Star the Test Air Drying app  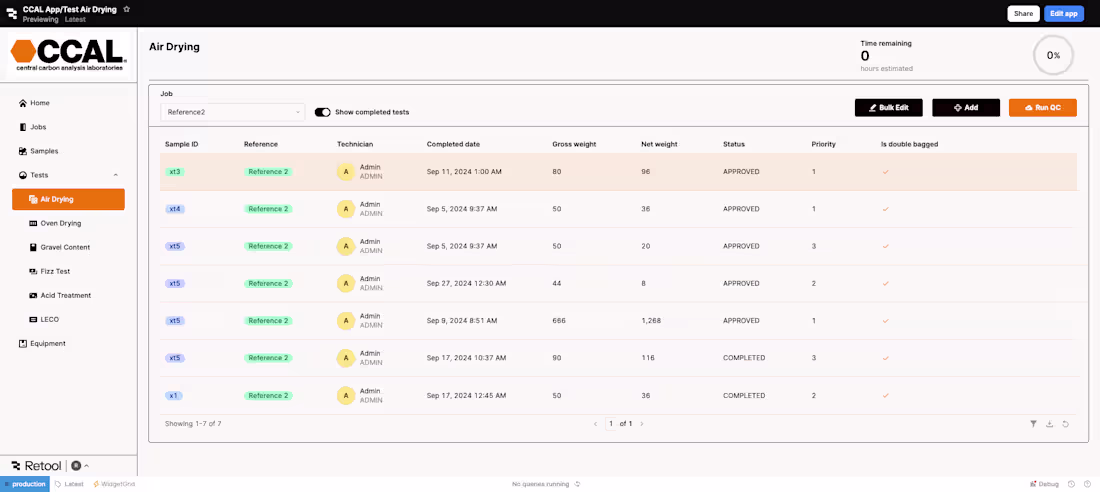(127, 9)
